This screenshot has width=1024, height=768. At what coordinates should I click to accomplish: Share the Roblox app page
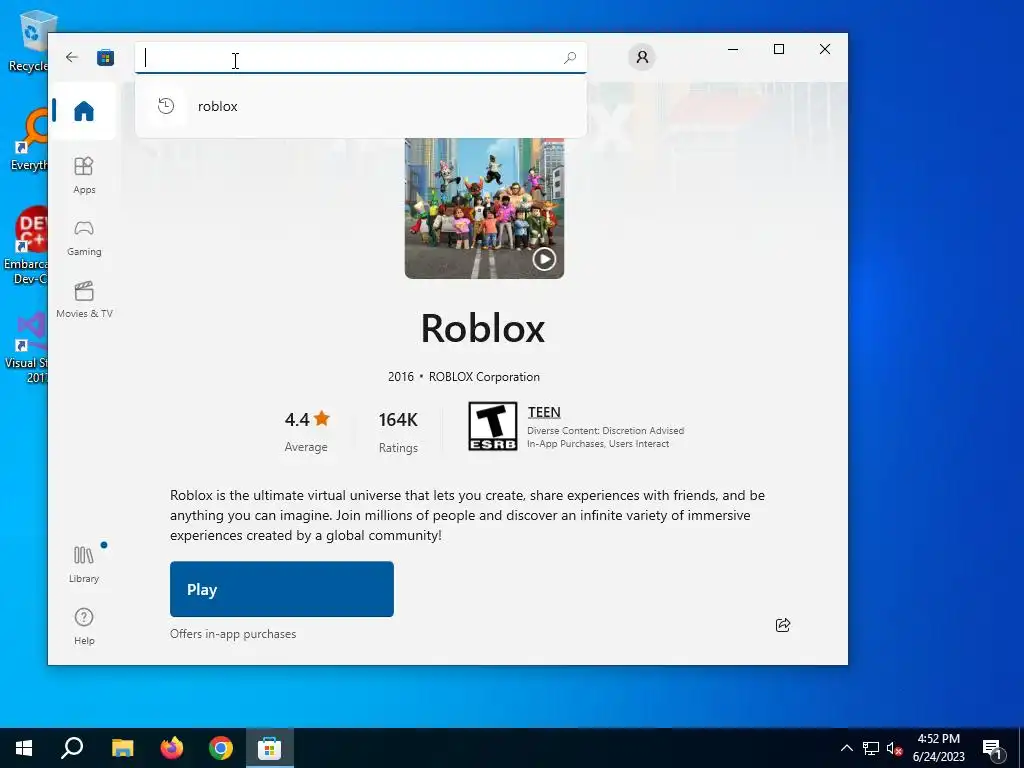(782, 625)
